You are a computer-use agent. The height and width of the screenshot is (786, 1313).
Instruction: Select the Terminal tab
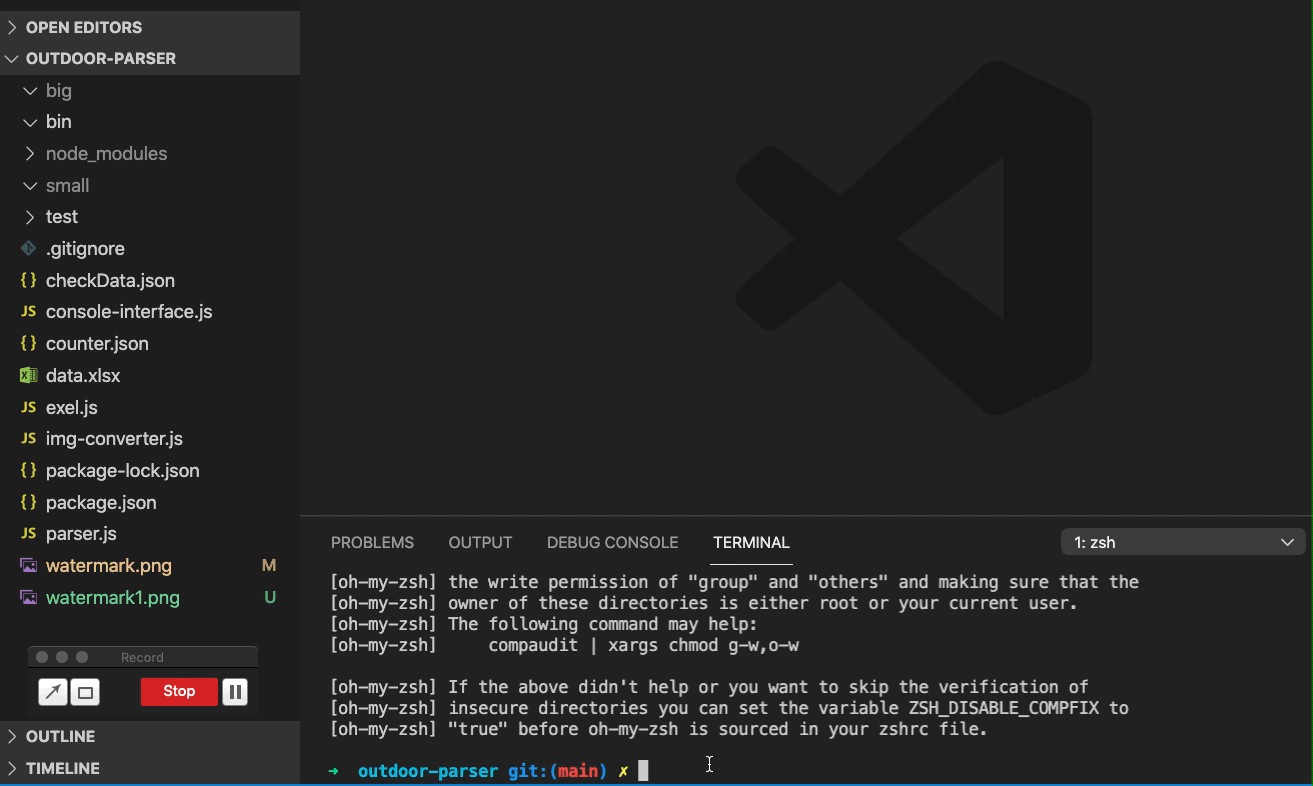tap(751, 542)
